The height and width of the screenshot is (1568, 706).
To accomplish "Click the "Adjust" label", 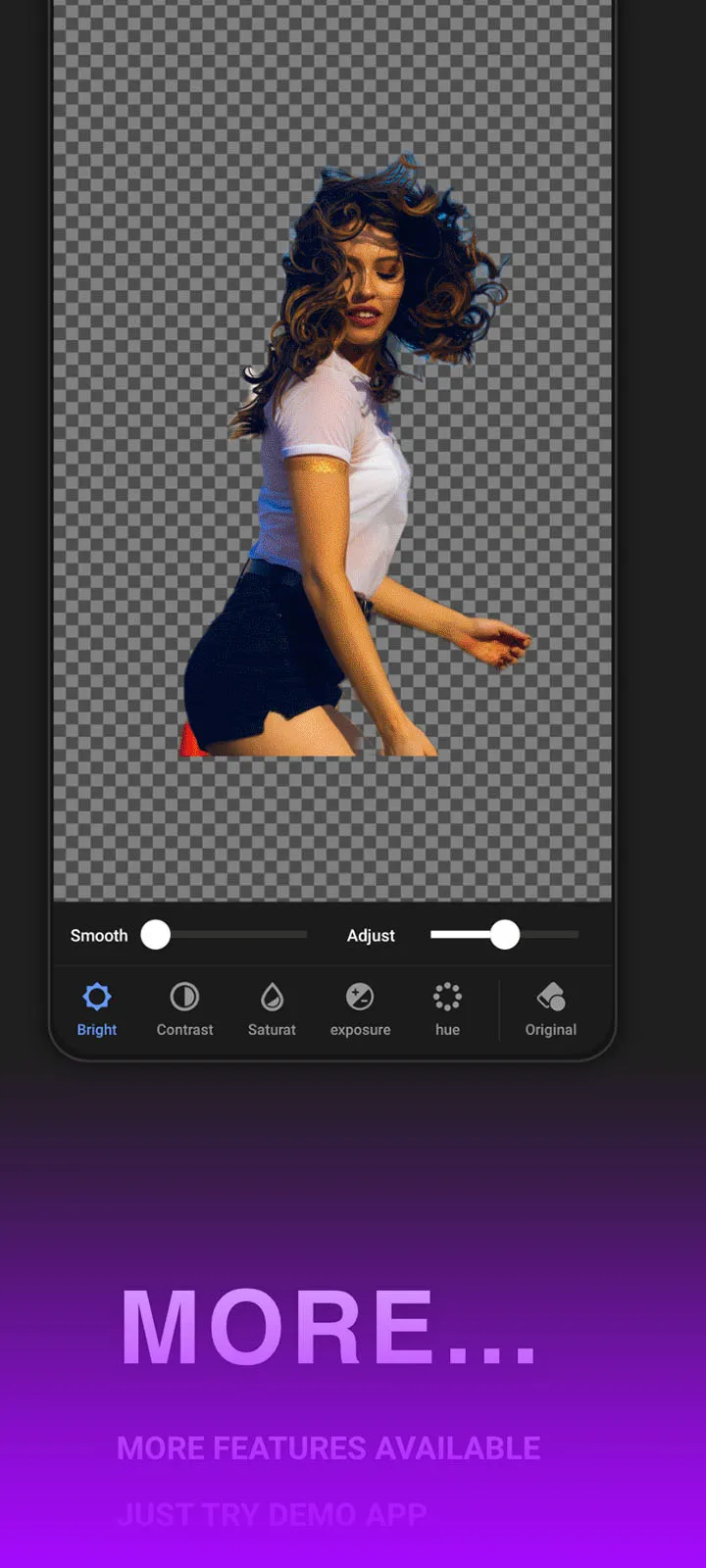I will (371, 936).
